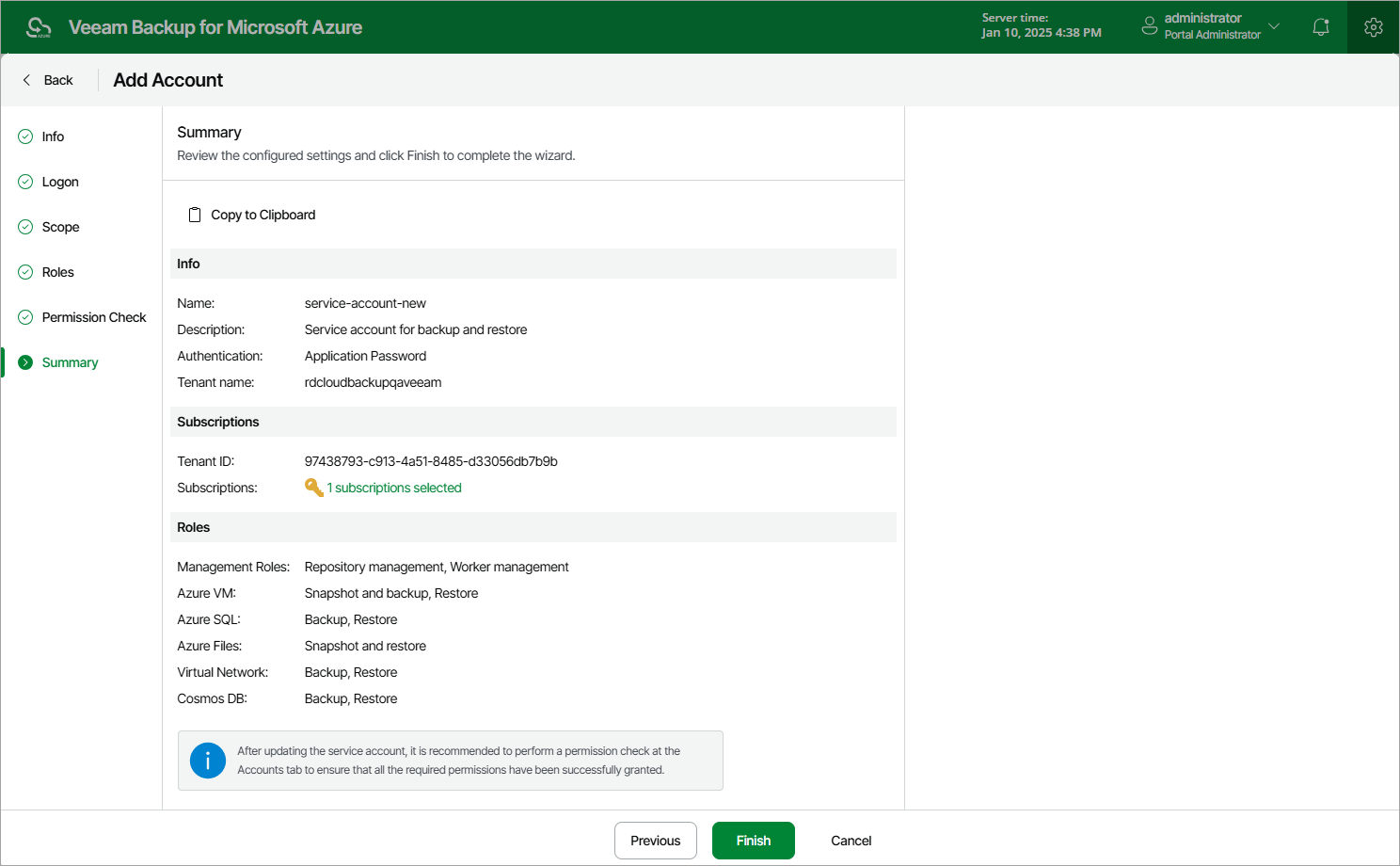Viewport: 1400px width, 866px height.
Task: Click the Veeam Backup for Microsoft Azure title
Action: pyautogui.click(x=215, y=27)
